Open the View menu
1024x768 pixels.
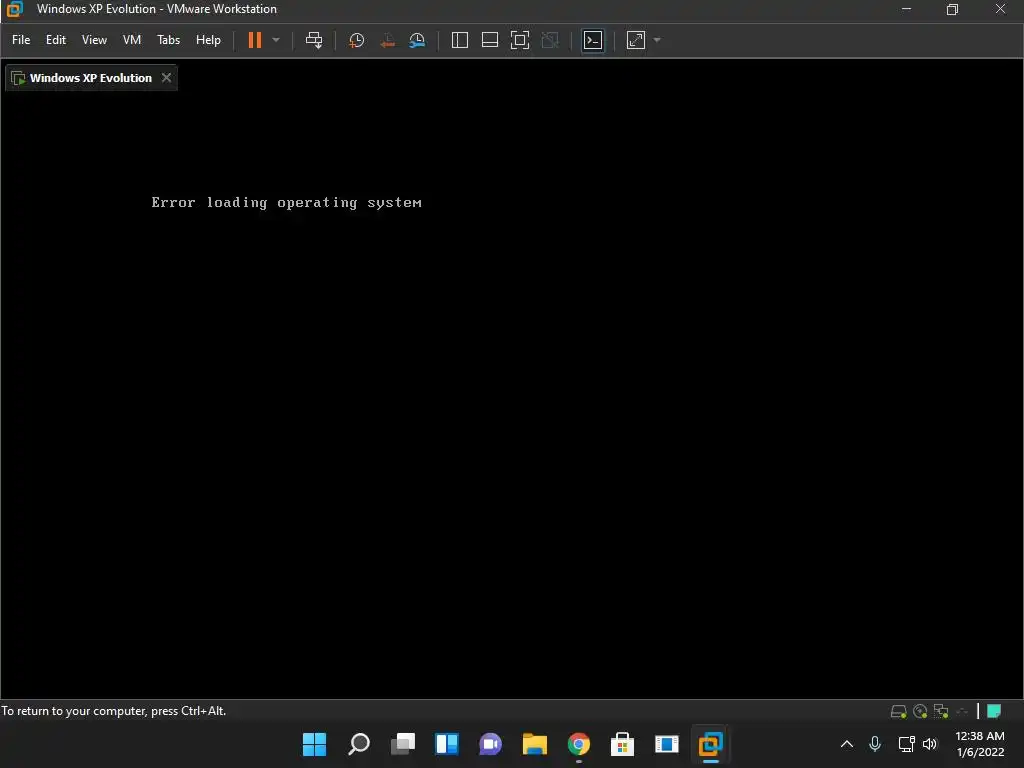pyautogui.click(x=94, y=40)
